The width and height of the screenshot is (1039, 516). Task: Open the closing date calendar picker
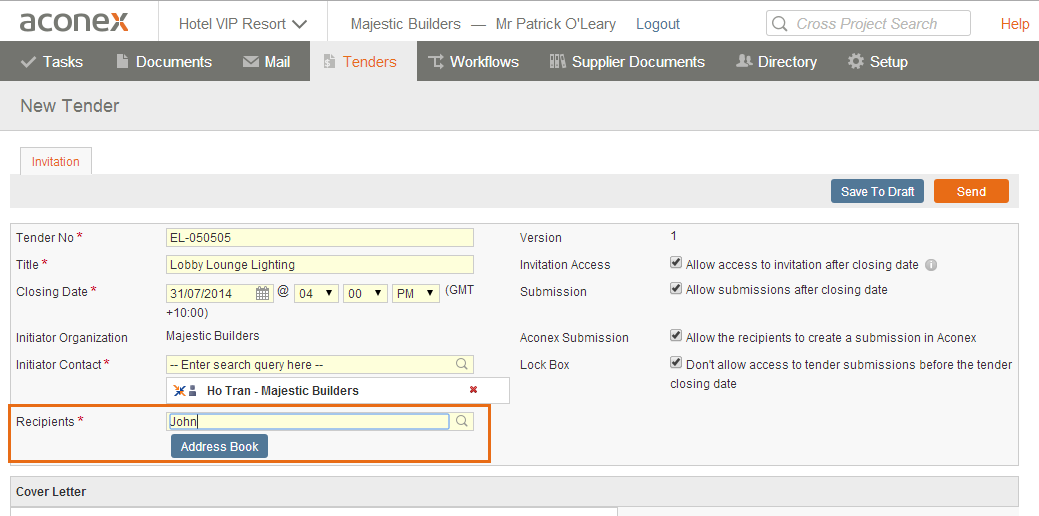pos(263,293)
